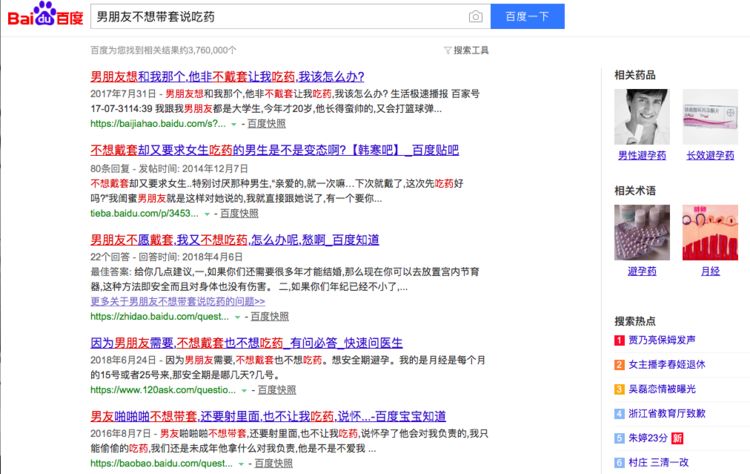
Task: Open the 百度贴吧 result title
Action: pyautogui.click(x=274, y=150)
